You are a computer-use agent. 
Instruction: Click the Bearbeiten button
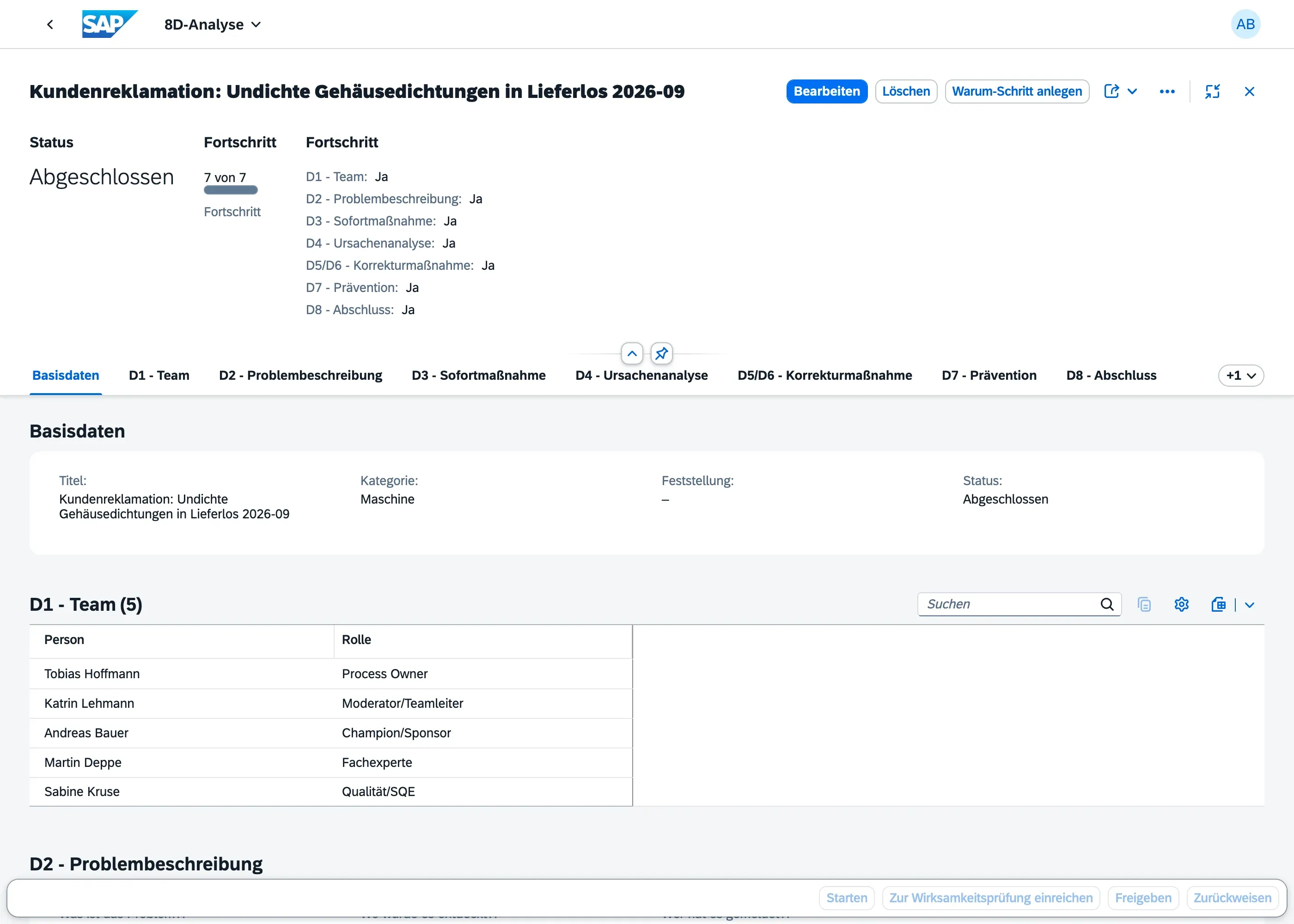coord(826,91)
